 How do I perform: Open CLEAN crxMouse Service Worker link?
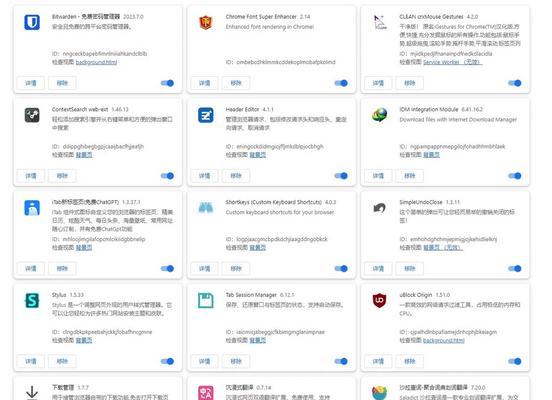coord(453,62)
